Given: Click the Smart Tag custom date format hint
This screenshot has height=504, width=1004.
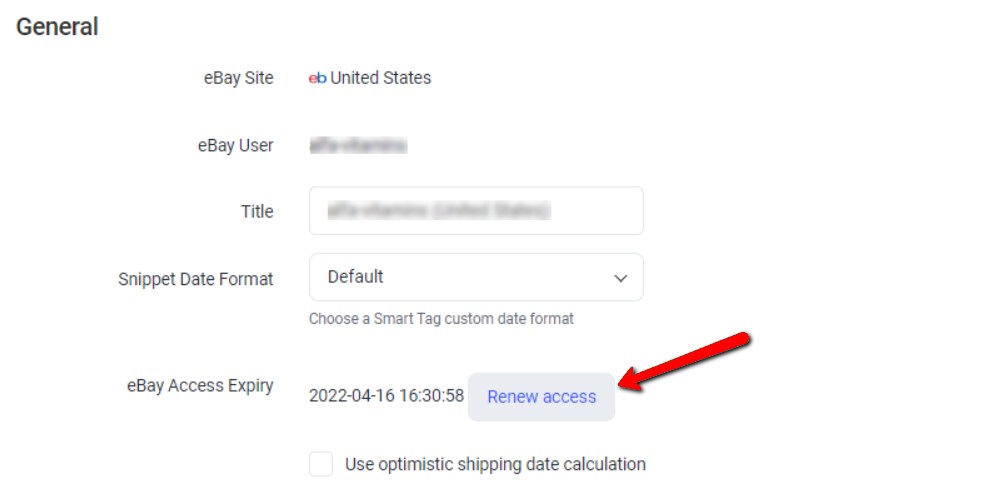Looking at the screenshot, I should click(441, 319).
